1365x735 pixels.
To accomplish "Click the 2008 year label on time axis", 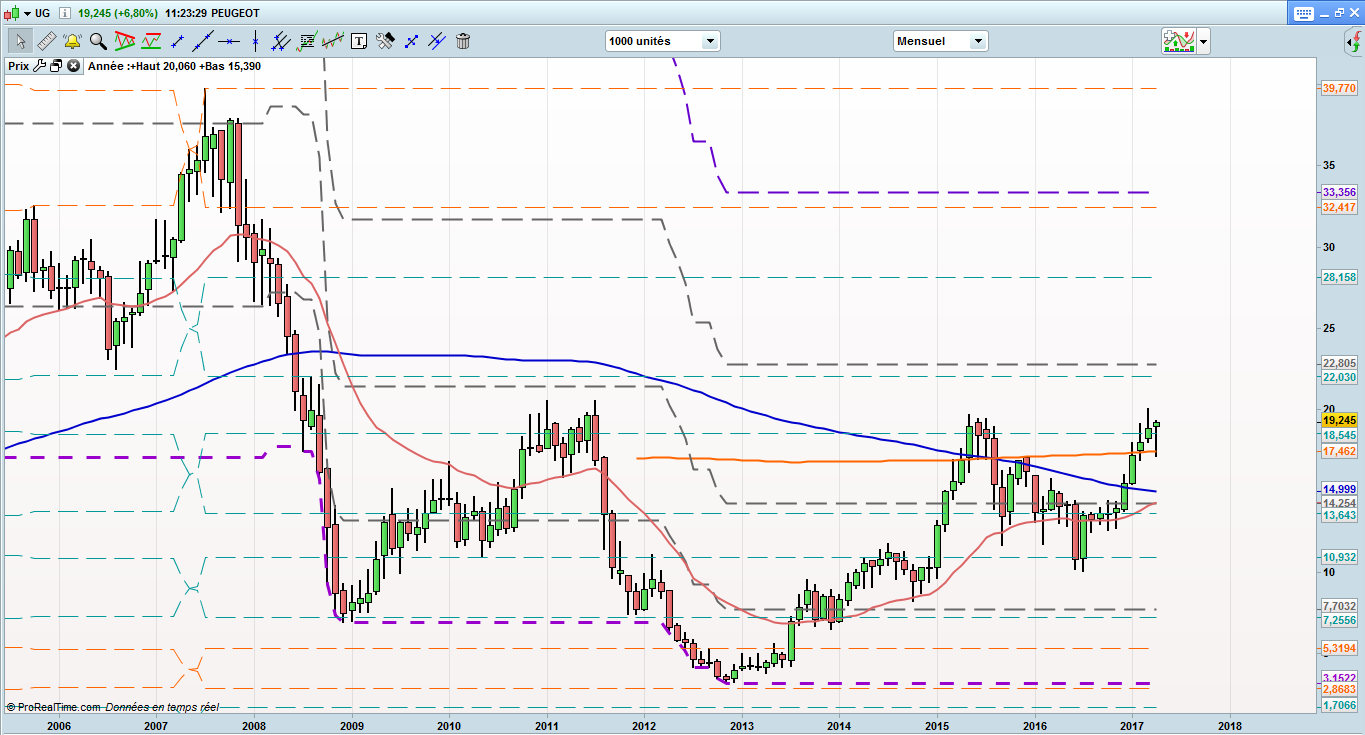I will [x=254, y=726].
